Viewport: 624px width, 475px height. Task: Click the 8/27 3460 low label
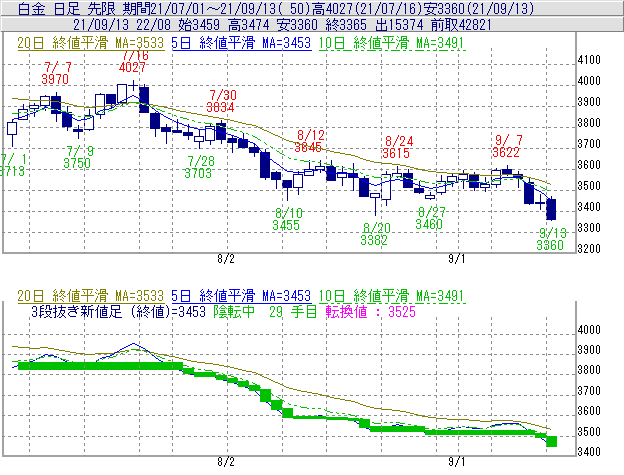click(x=430, y=218)
